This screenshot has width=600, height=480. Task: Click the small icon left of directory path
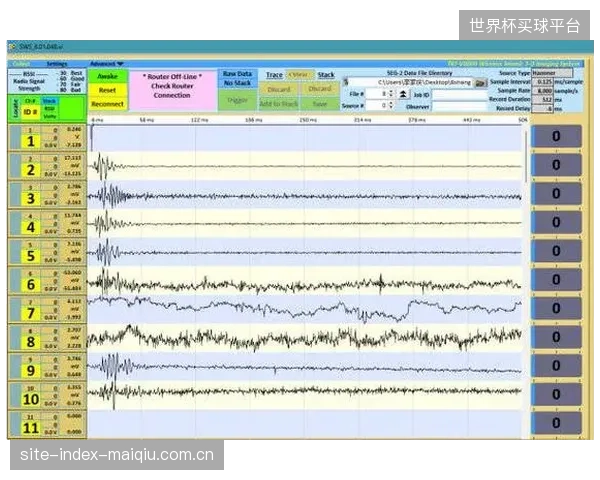click(x=346, y=82)
